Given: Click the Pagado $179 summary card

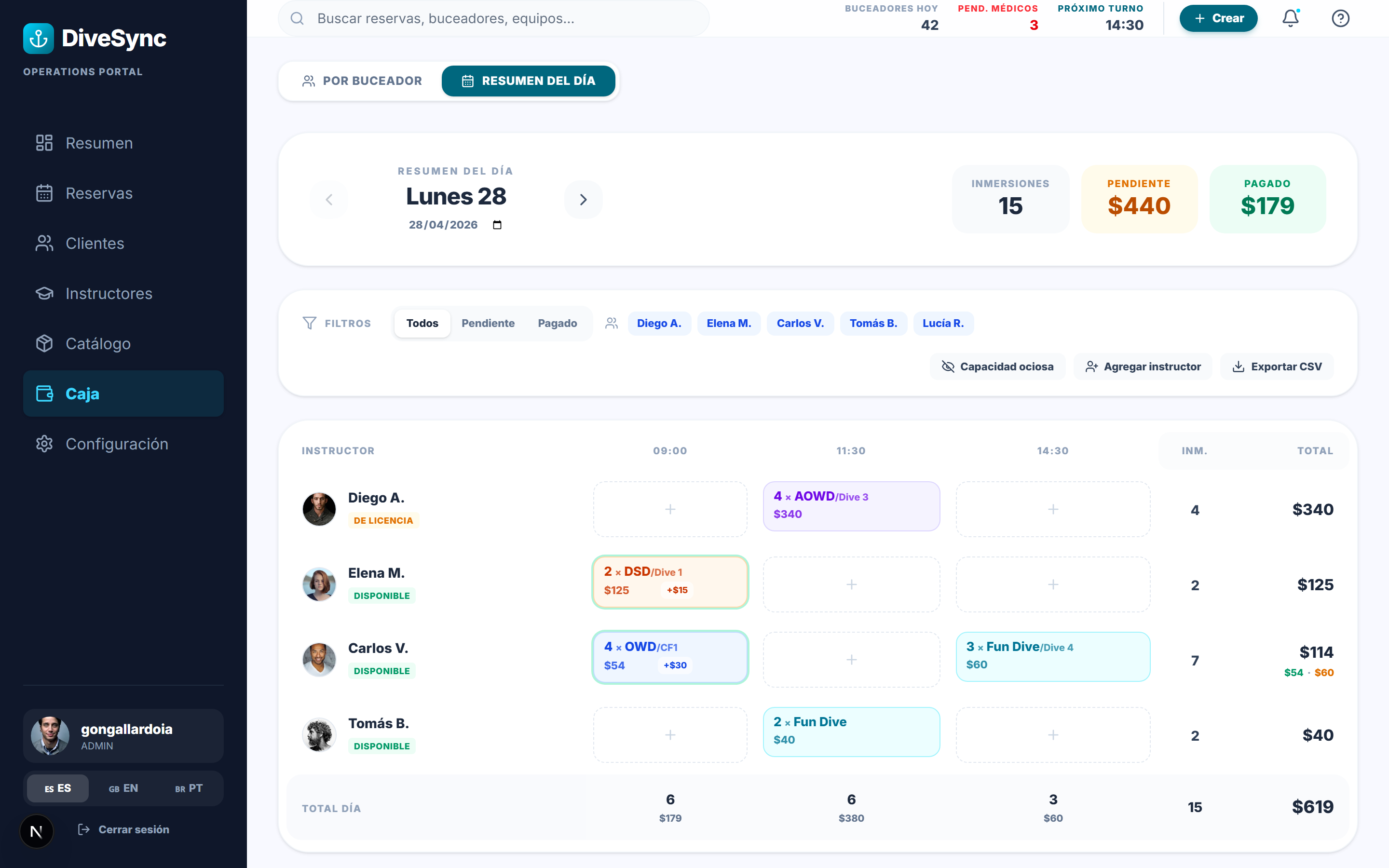Looking at the screenshot, I should click(x=1267, y=199).
